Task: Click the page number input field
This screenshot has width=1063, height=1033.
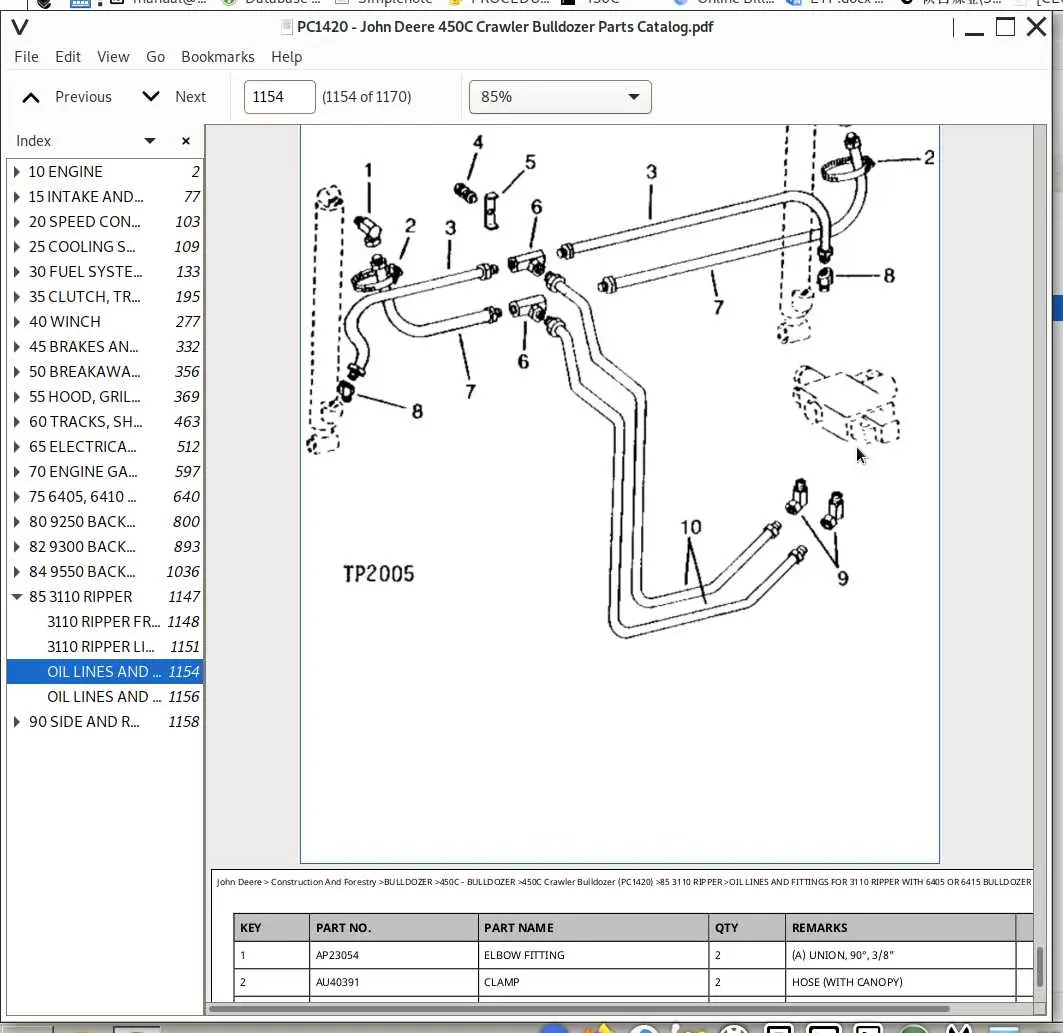Action: point(279,97)
